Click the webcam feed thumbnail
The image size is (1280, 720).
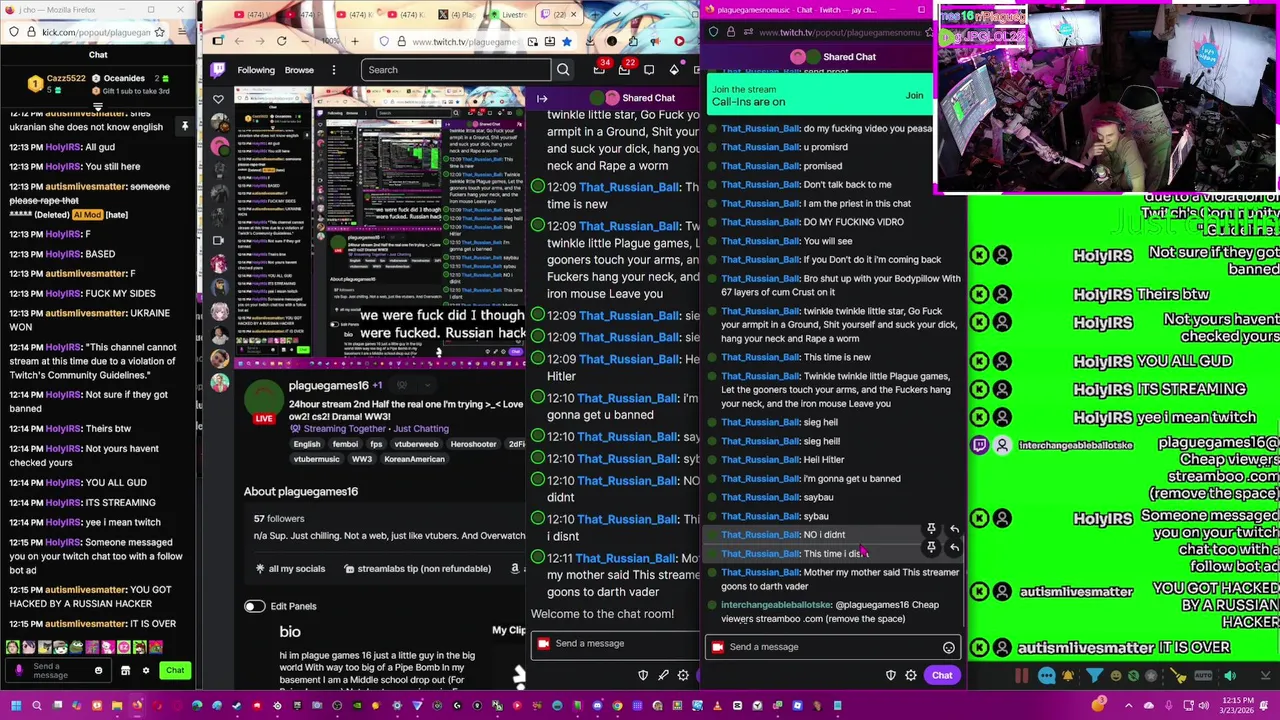click(x=1106, y=98)
